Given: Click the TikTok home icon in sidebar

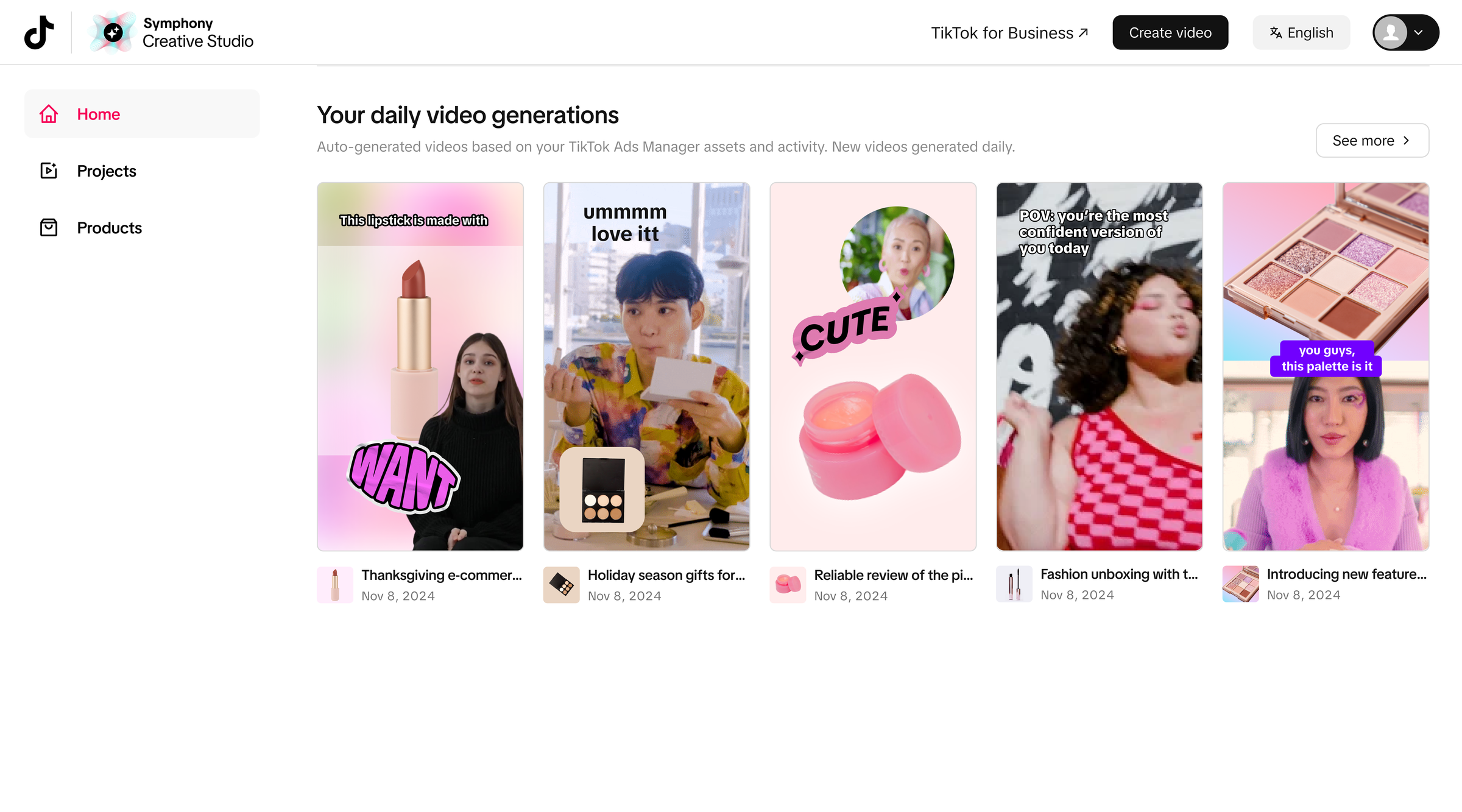Looking at the screenshot, I should pos(48,113).
